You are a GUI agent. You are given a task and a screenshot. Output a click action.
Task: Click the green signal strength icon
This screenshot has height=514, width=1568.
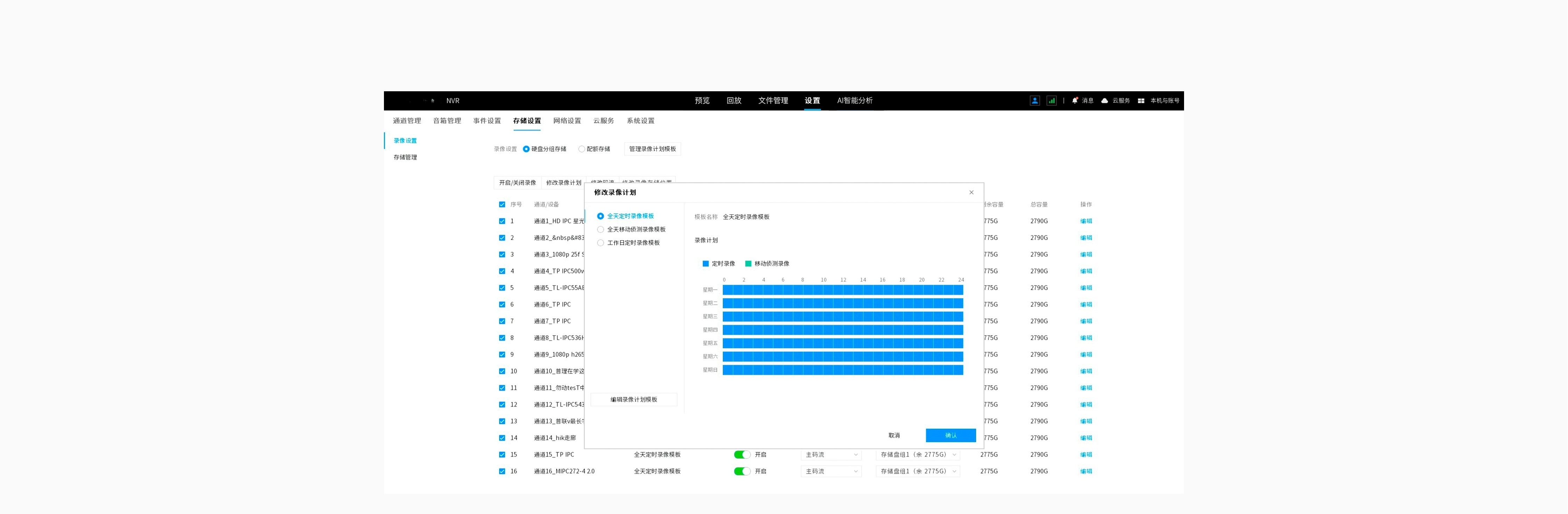click(1051, 101)
